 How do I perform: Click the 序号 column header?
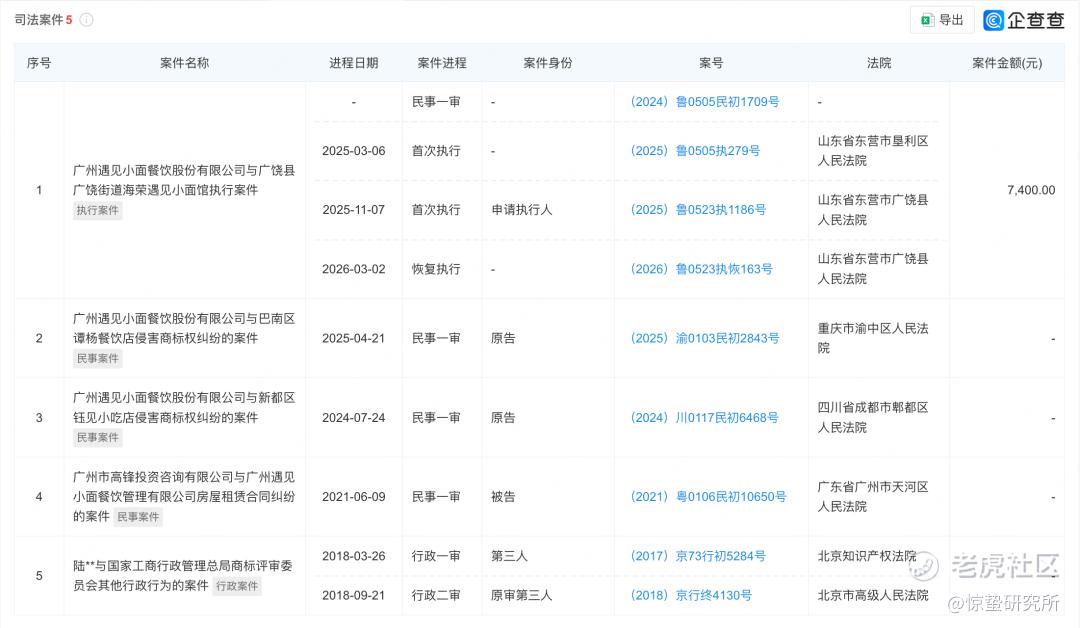pos(39,63)
